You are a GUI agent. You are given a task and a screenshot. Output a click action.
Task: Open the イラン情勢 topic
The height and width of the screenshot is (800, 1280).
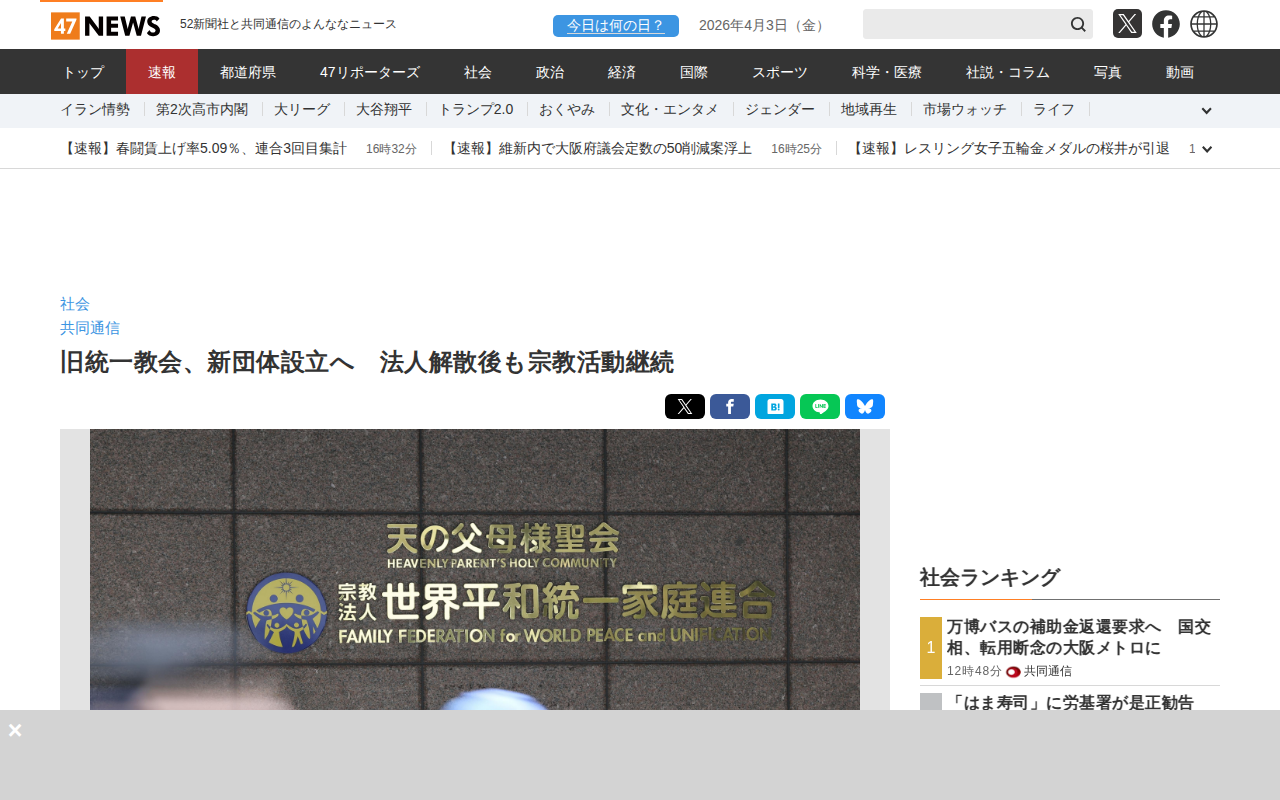pyautogui.click(x=95, y=110)
